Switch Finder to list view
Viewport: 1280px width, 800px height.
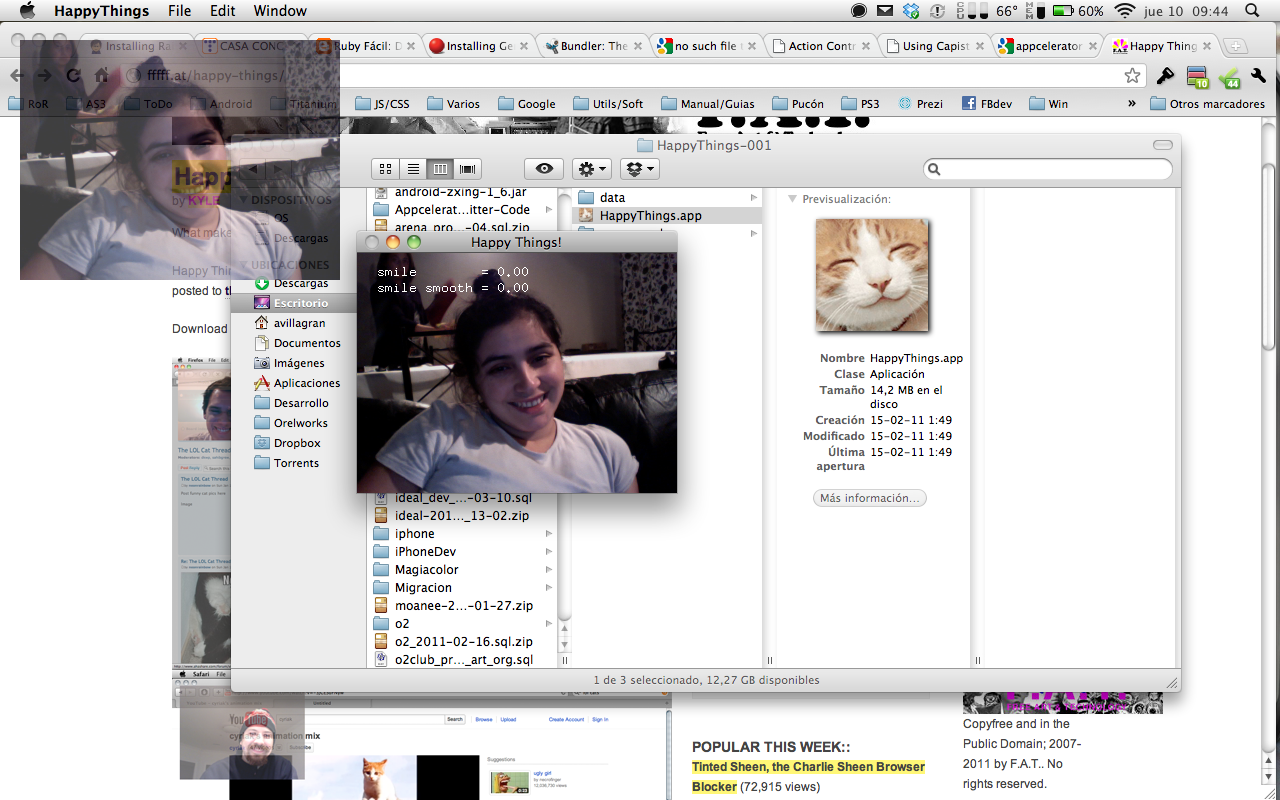(x=412, y=169)
